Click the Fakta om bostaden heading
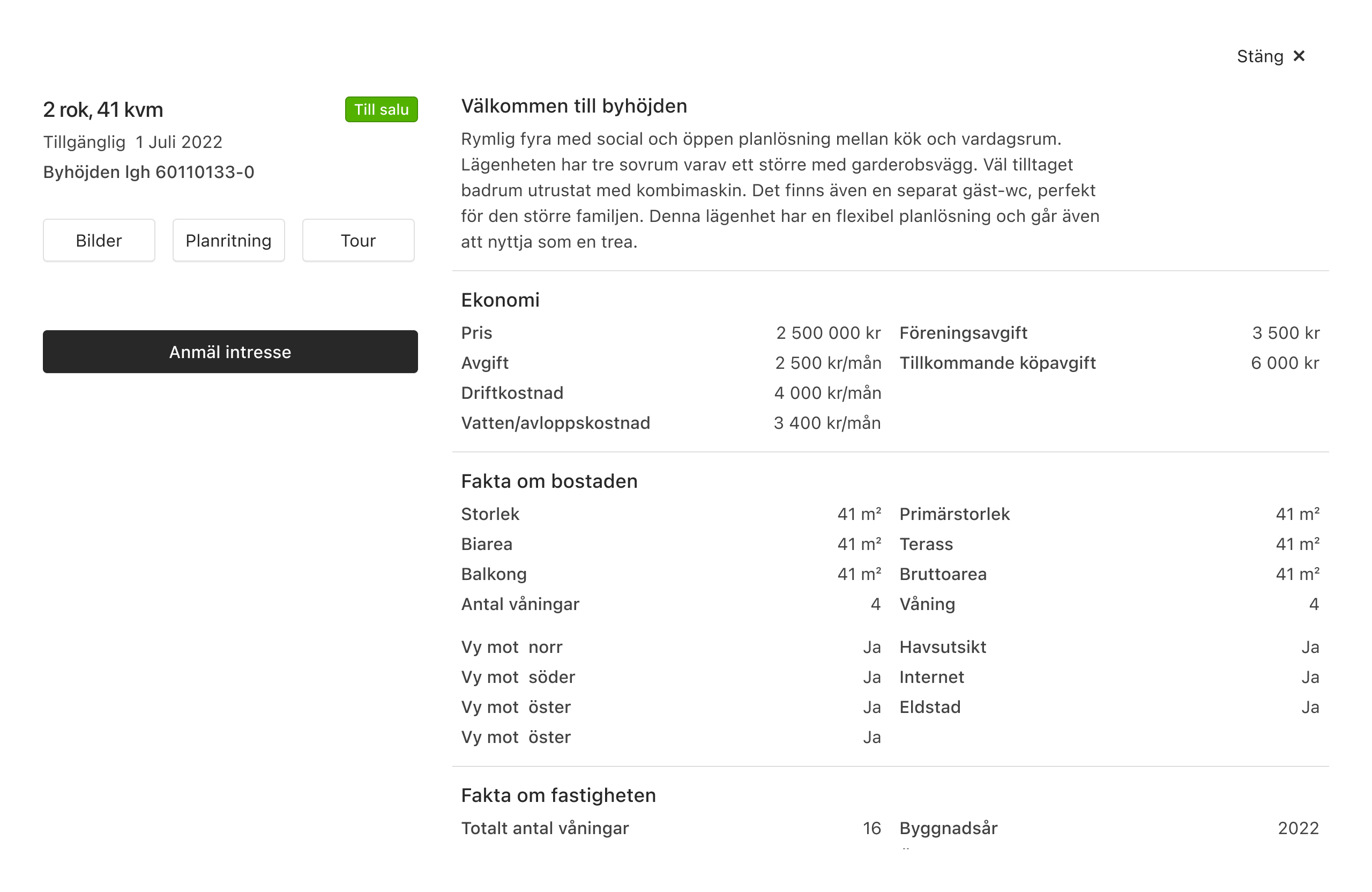This screenshot has height=892, width=1372. 549,481
